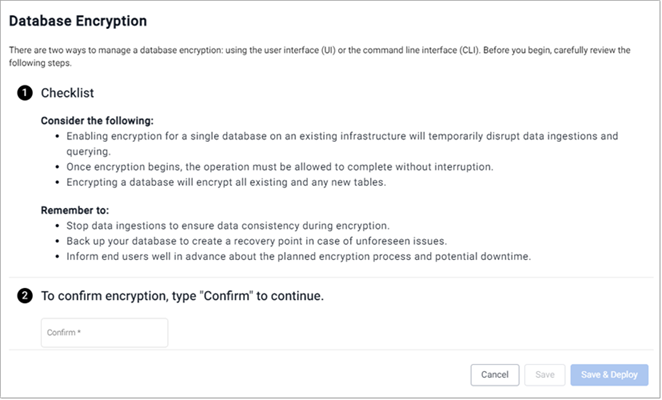This screenshot has width=662, height=400.
Task: Click the step 1 numbered circle icon
Action: [x=23, y=92]
